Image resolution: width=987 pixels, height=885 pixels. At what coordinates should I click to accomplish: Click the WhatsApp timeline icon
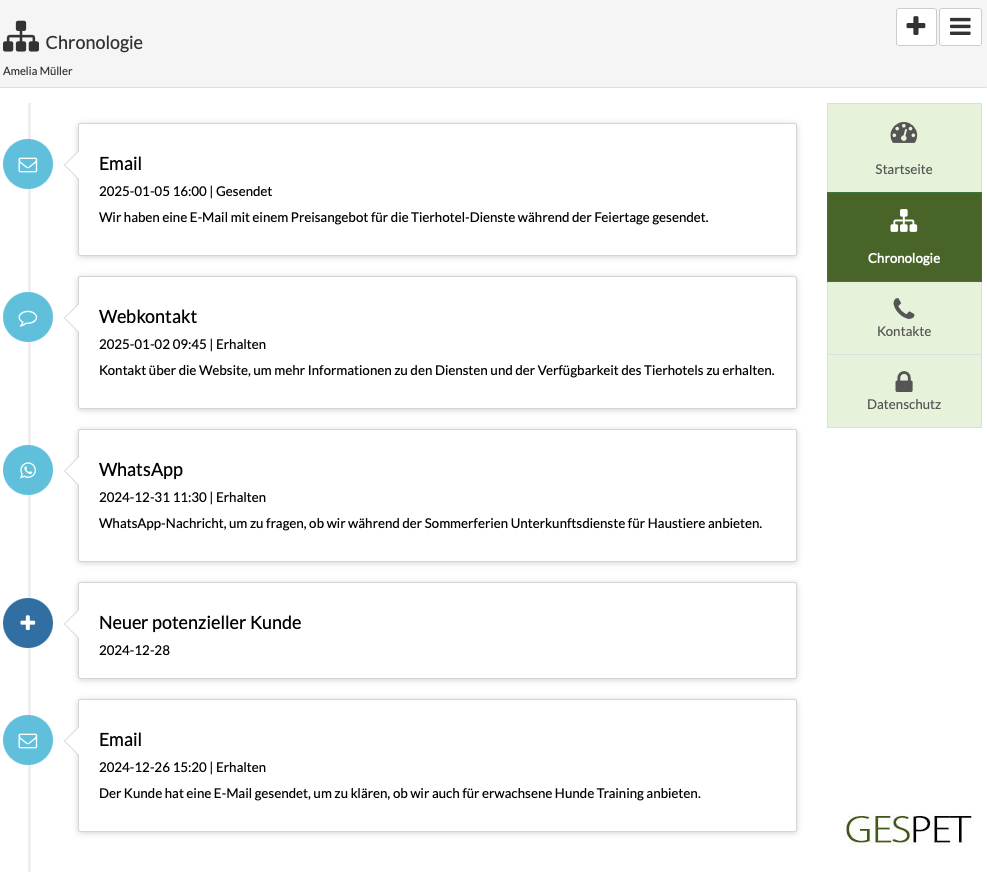point(28,470)
